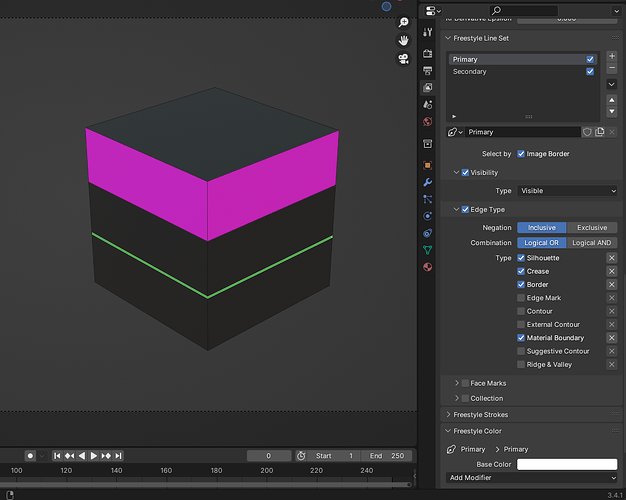Image resolution: width=626 pixels, height=500 pixels.
Task: Play the animation forward
Action: click(94, 456)
